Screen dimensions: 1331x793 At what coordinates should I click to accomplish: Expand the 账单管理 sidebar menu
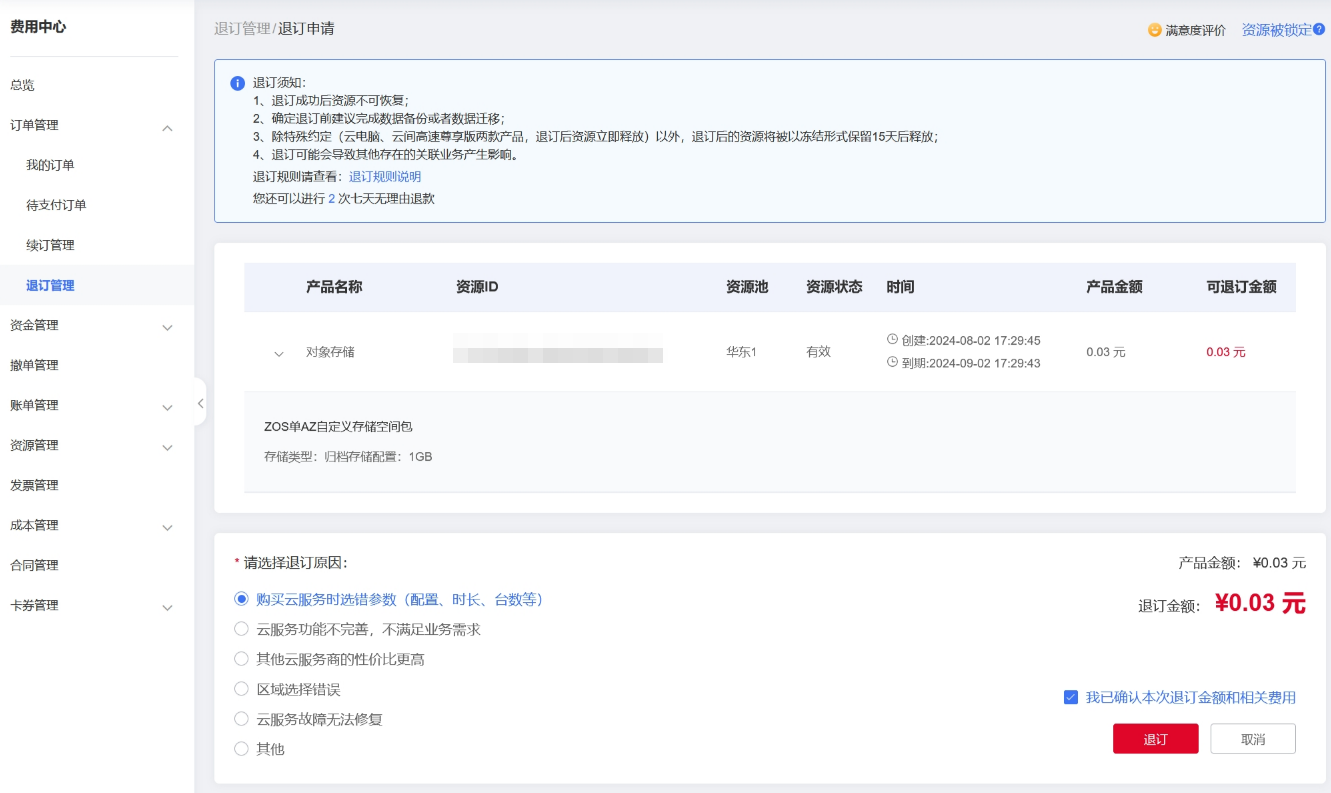[167, 407]
